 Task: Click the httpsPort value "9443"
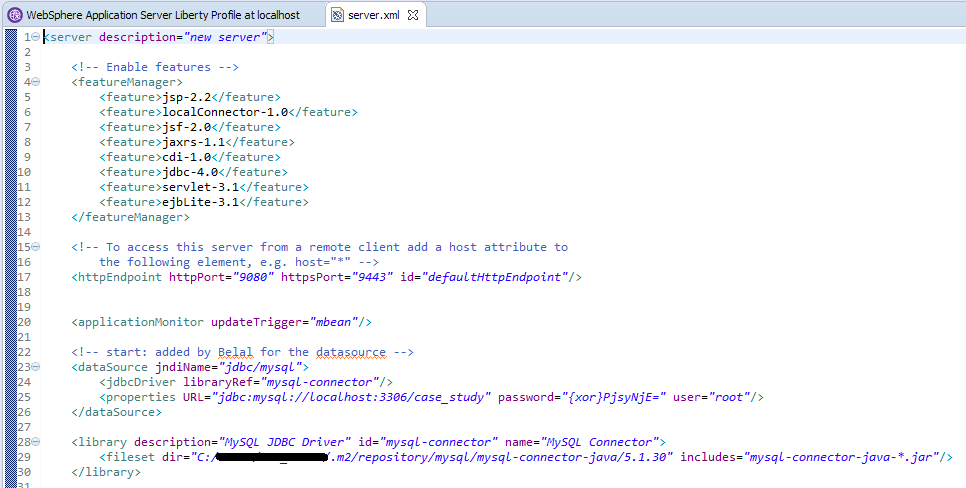[x=372, y=277]
